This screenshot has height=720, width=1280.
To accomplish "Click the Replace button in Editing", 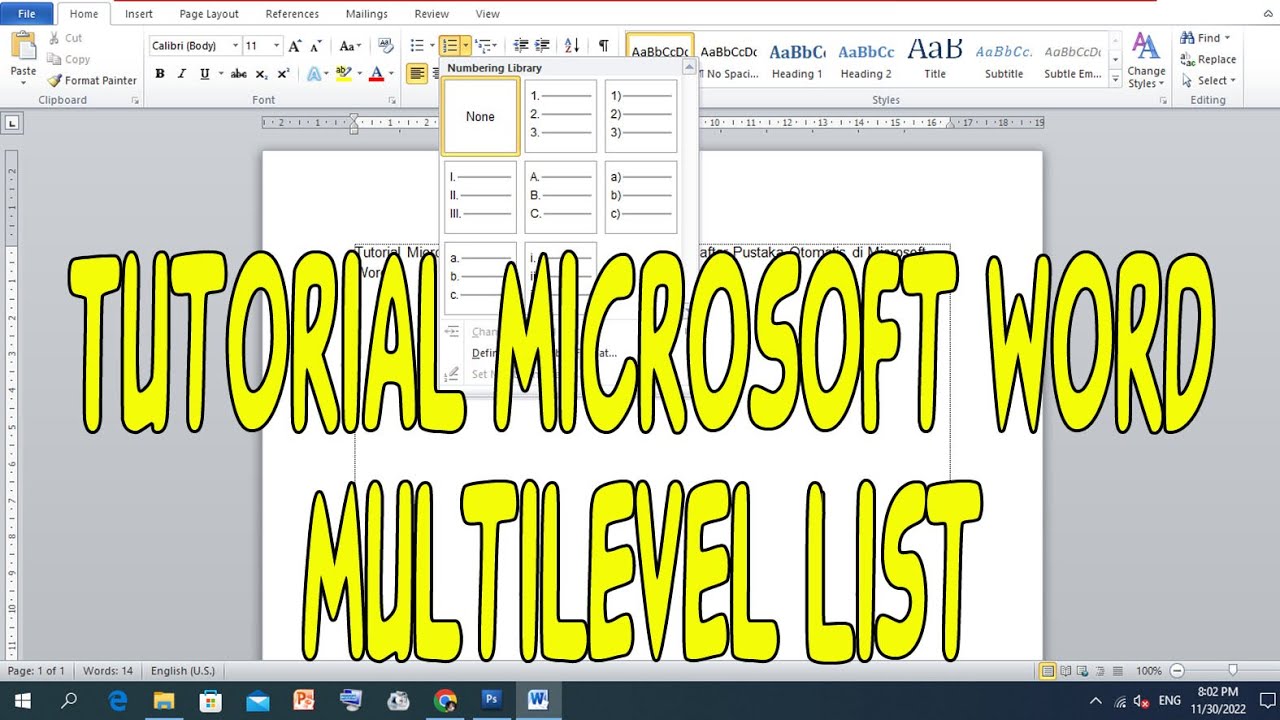I will pos(1208,59).
